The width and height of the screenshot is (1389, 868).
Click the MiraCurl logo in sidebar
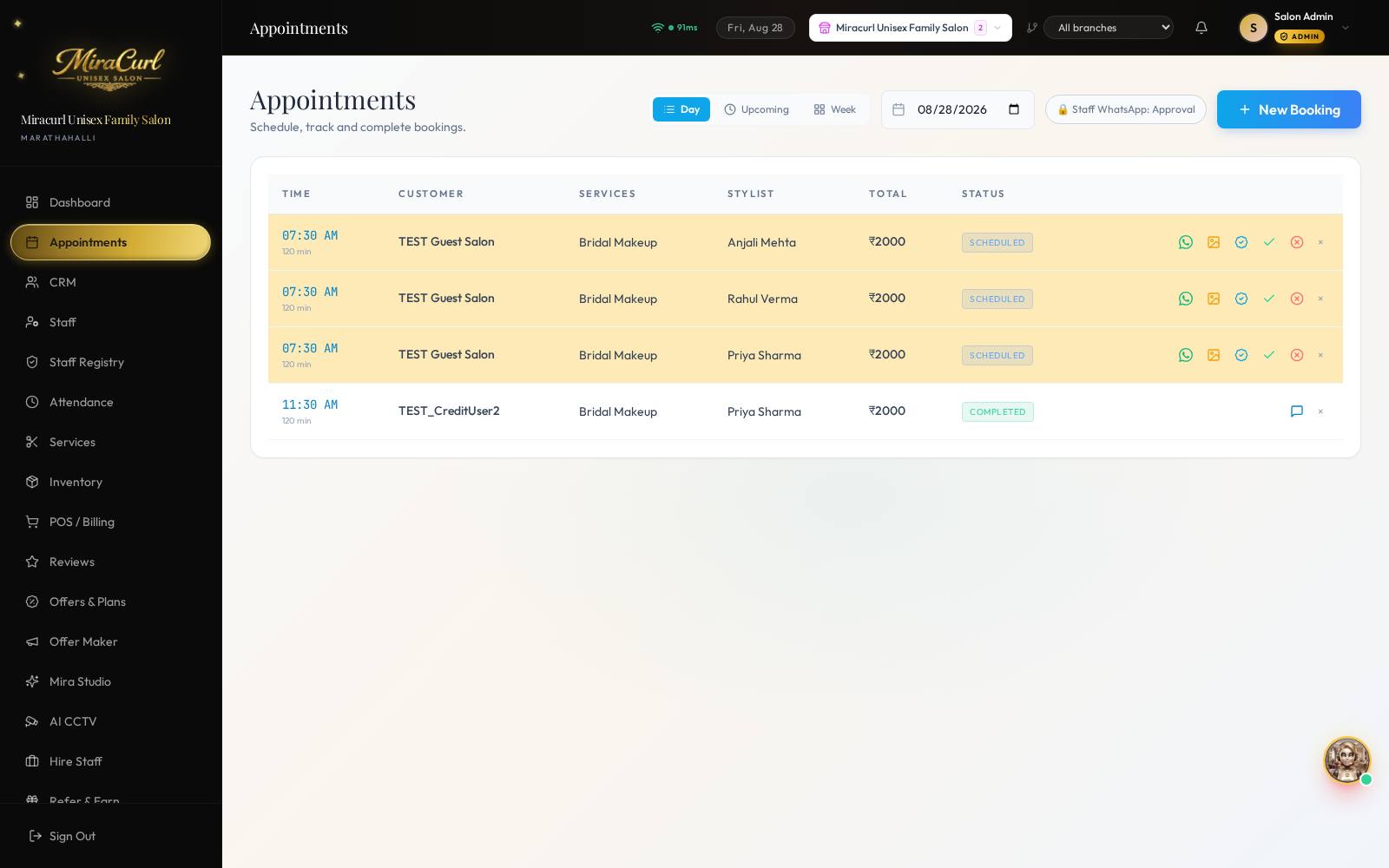pyautogui.click(x=109, y=69)
